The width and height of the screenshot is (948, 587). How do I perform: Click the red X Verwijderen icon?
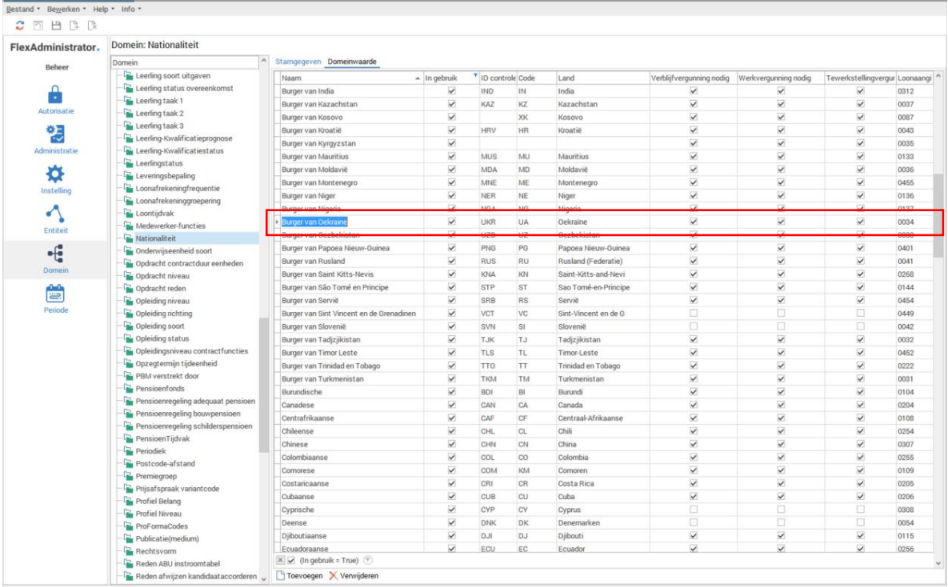pos(333,577)
